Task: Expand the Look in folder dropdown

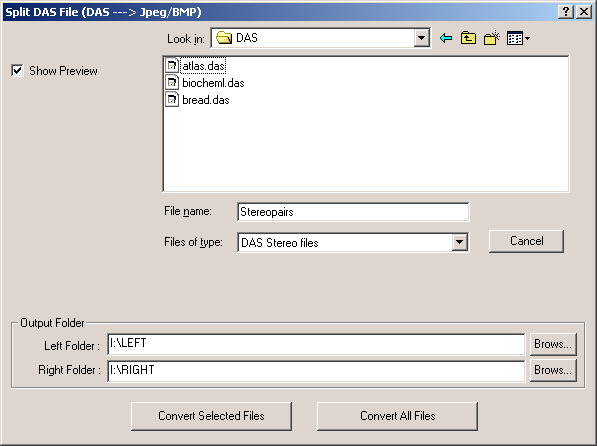Action: point(421,38)
